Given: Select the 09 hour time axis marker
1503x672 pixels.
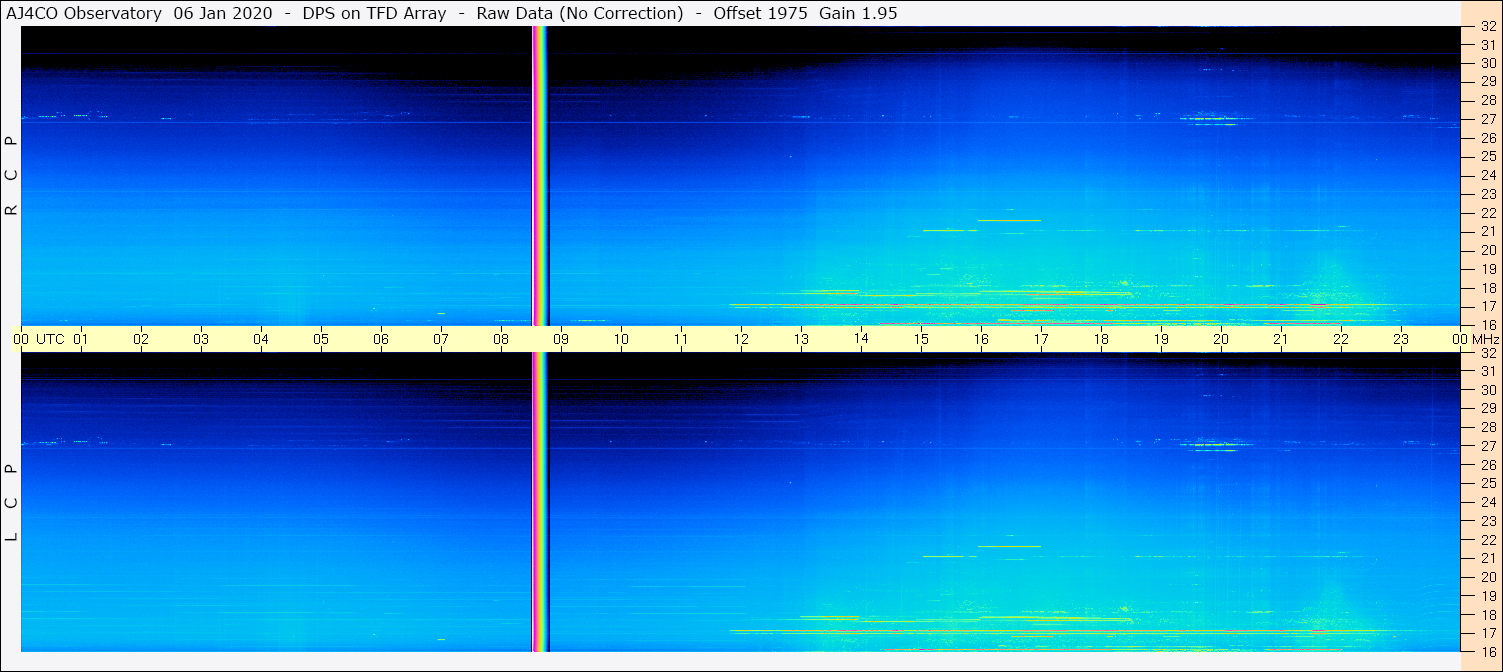Looking at the screenshot, I should (x=561, y=339).
